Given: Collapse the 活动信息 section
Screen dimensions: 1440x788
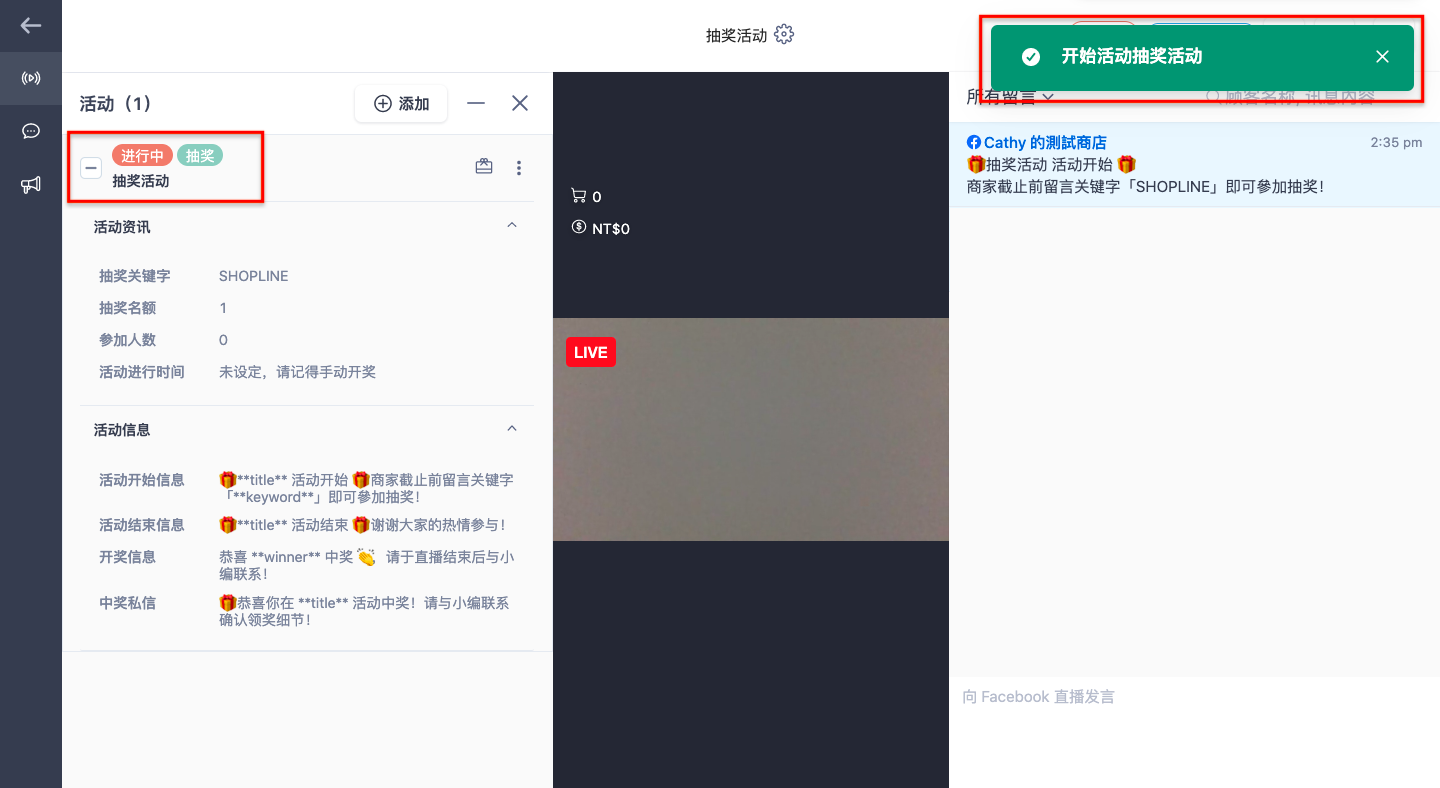Looking at the screenshot, I should 512,428.
